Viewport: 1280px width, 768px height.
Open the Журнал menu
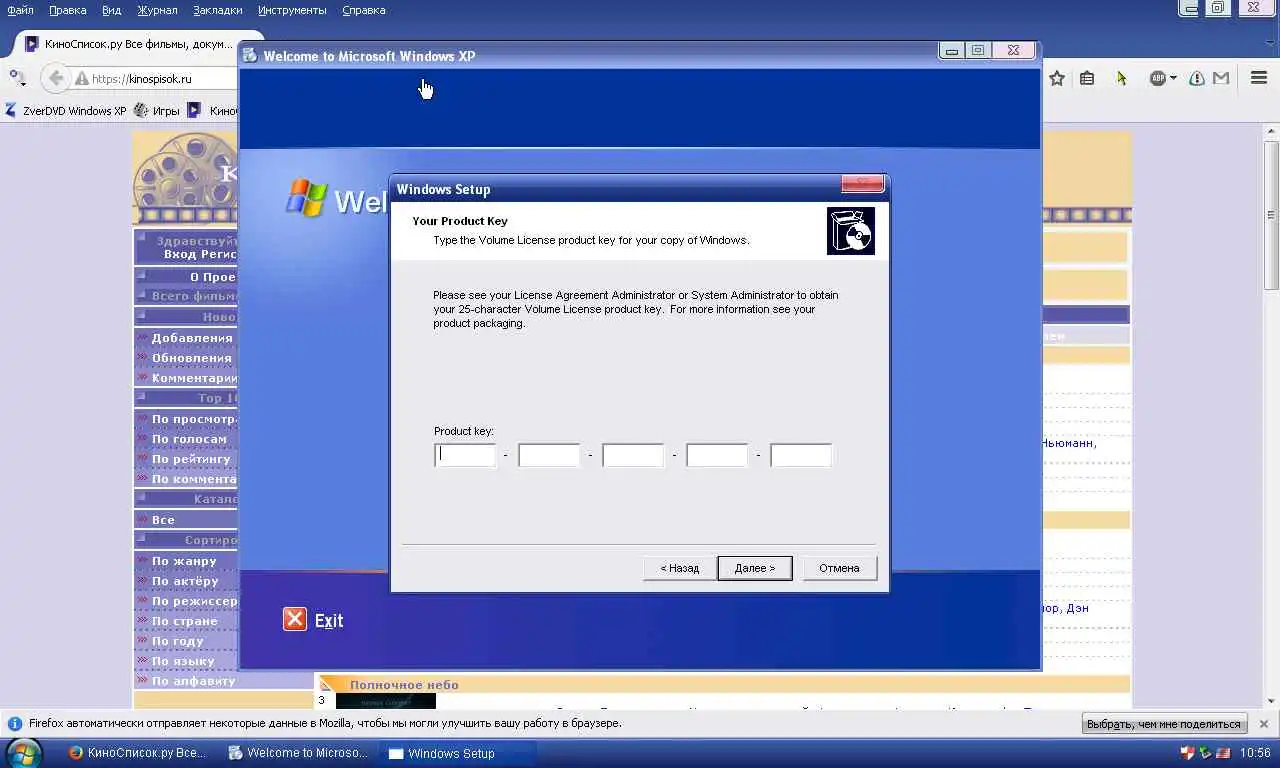[156, 10]
